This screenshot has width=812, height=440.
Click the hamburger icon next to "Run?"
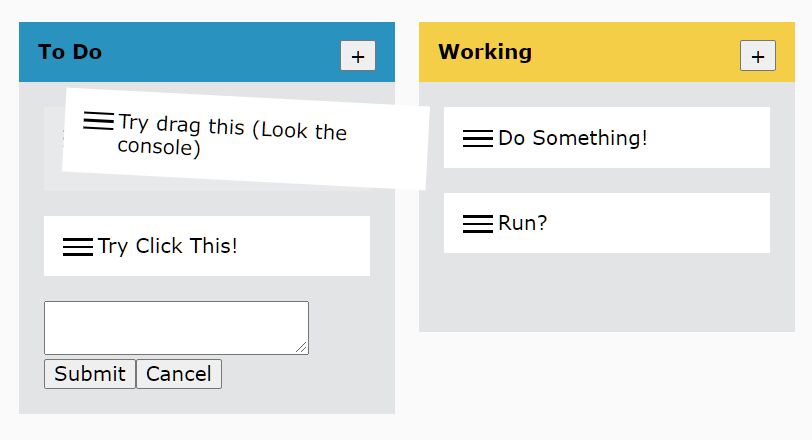point(478,224)
